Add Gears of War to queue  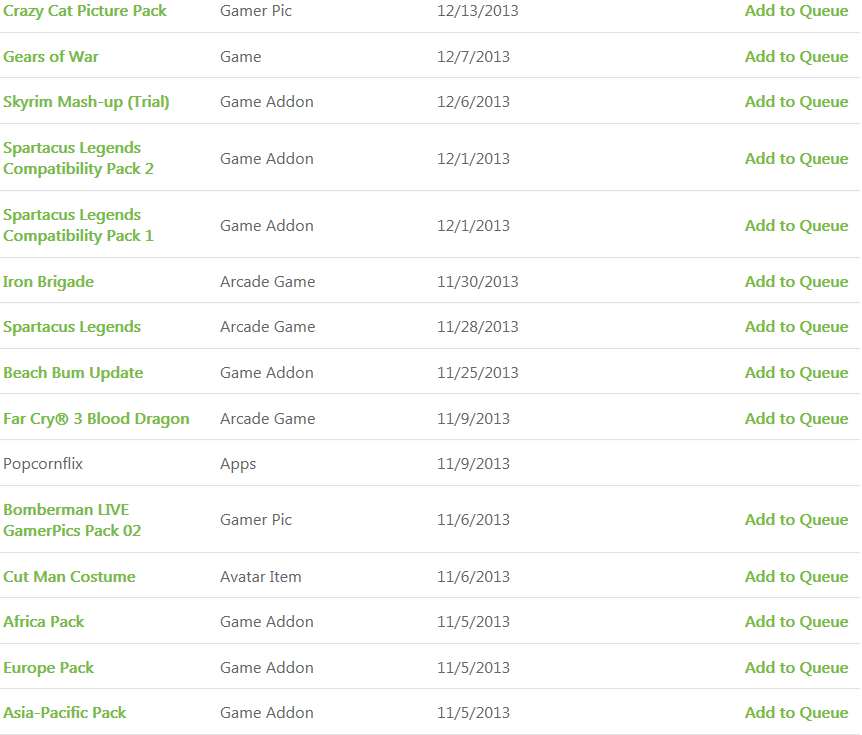pyautogui.click(x=797, y=57)
